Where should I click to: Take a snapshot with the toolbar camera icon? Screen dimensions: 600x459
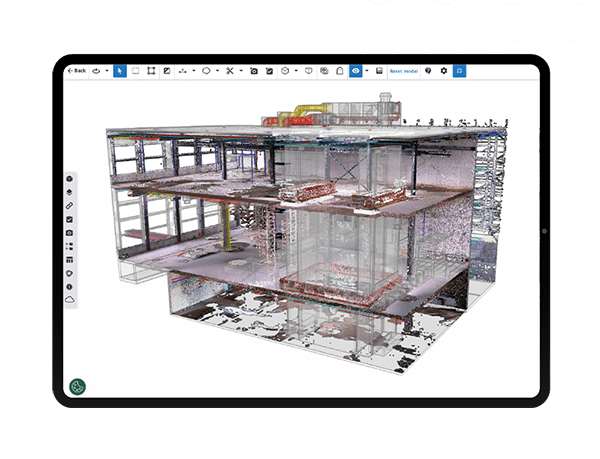pyautogui.click(x=254, y=71)
